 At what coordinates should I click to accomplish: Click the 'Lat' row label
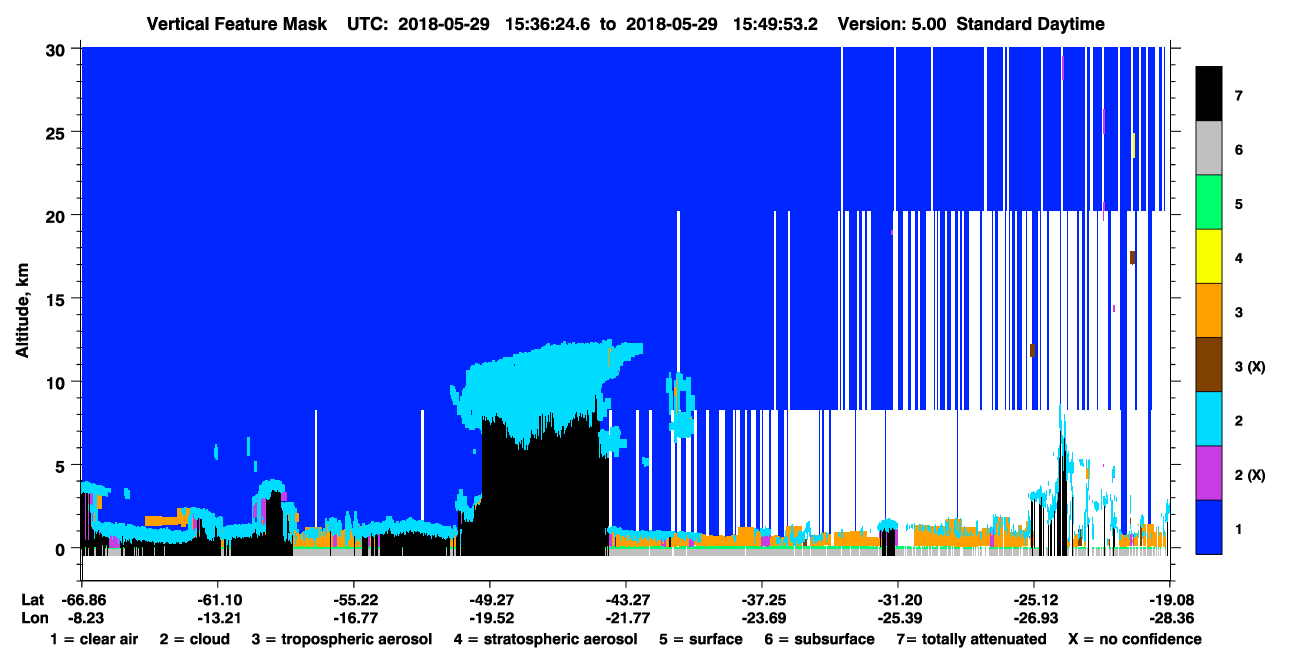(32, 599)
